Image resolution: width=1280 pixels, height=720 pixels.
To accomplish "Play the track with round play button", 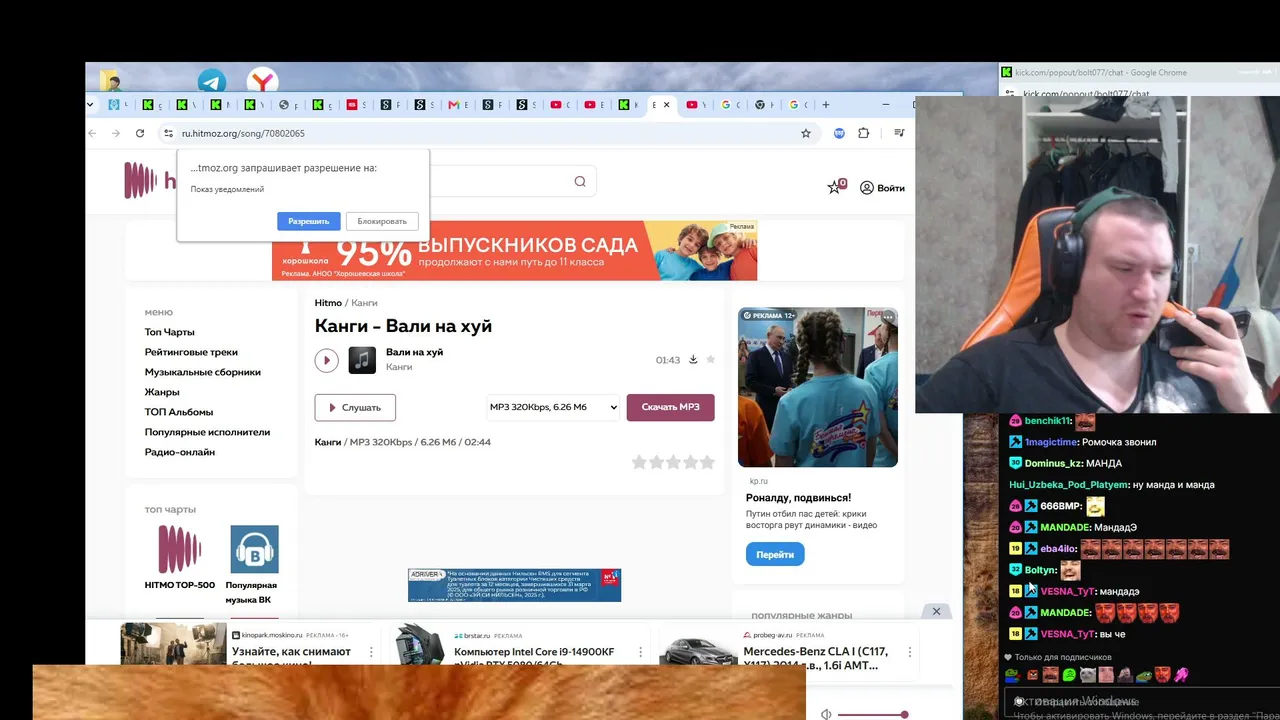I will (326, 360).
